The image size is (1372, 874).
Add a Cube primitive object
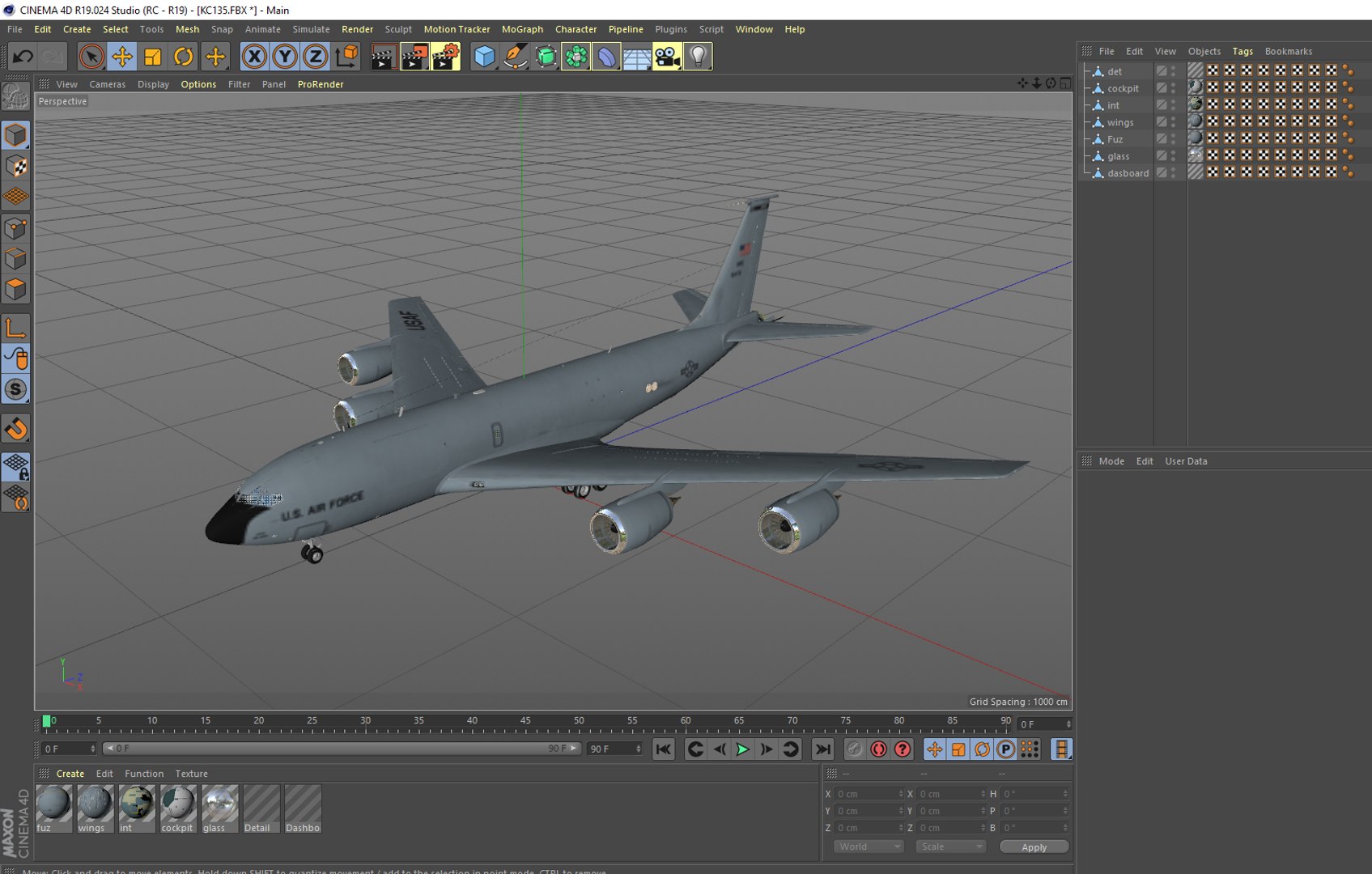click(x=484, y=57)
